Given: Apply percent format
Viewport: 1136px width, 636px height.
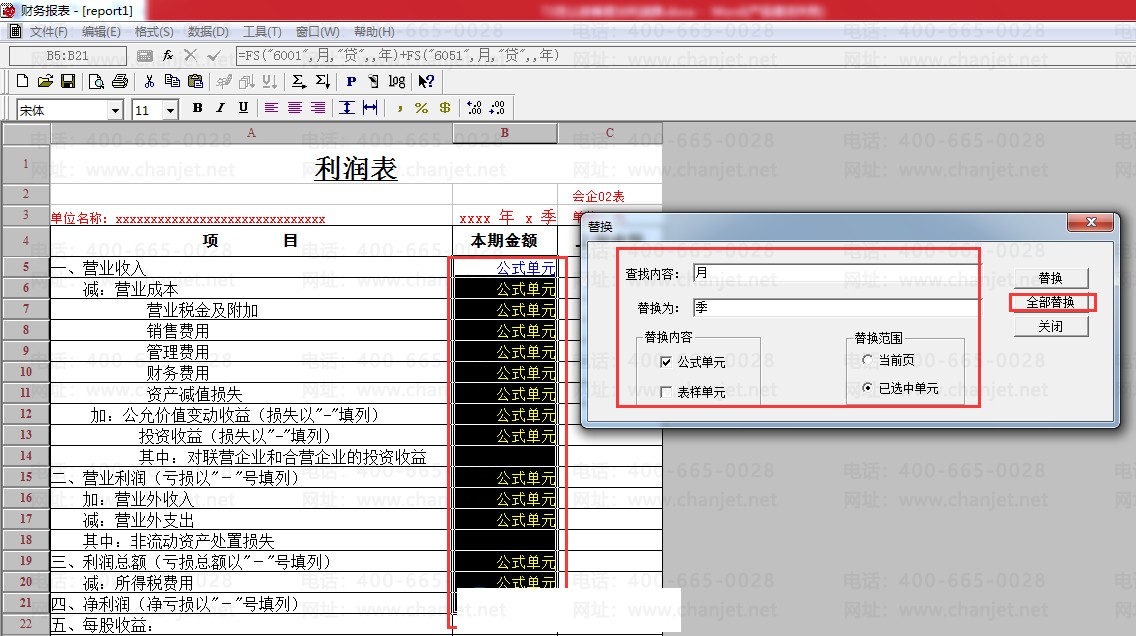Looking at the screenshot, I should point(422,108).
